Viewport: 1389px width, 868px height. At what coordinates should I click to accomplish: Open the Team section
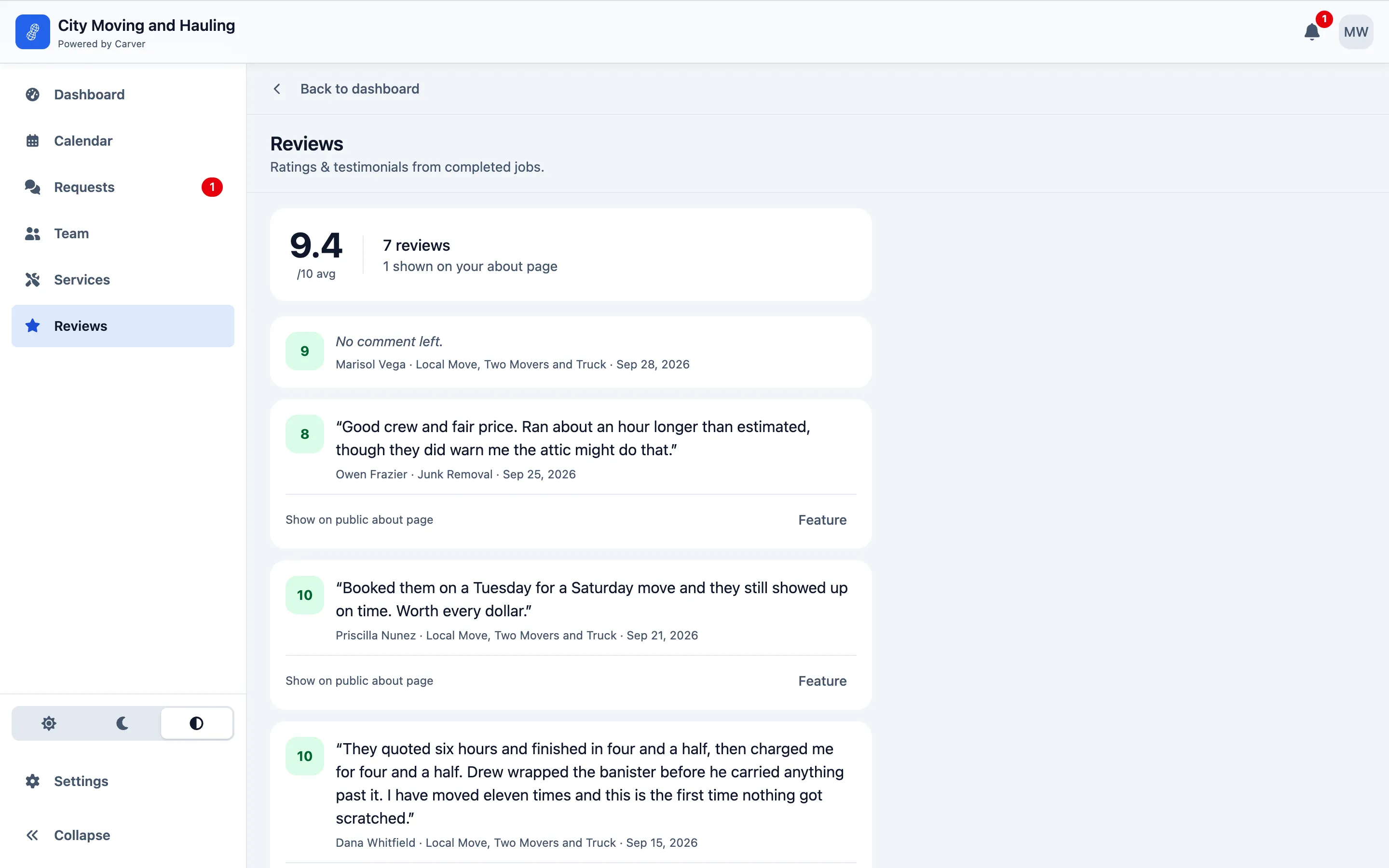[123, 234]
